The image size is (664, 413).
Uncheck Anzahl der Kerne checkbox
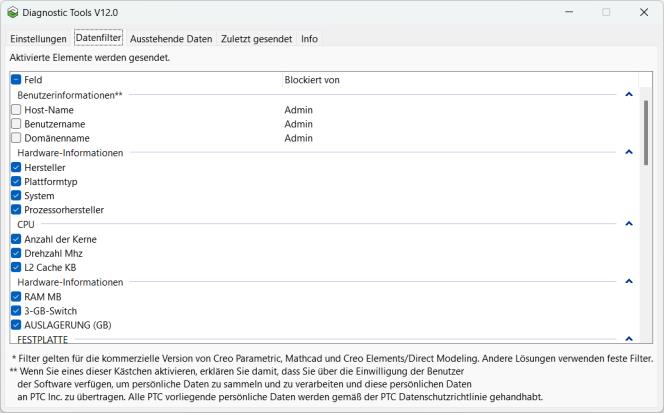[x=16, y=239]
